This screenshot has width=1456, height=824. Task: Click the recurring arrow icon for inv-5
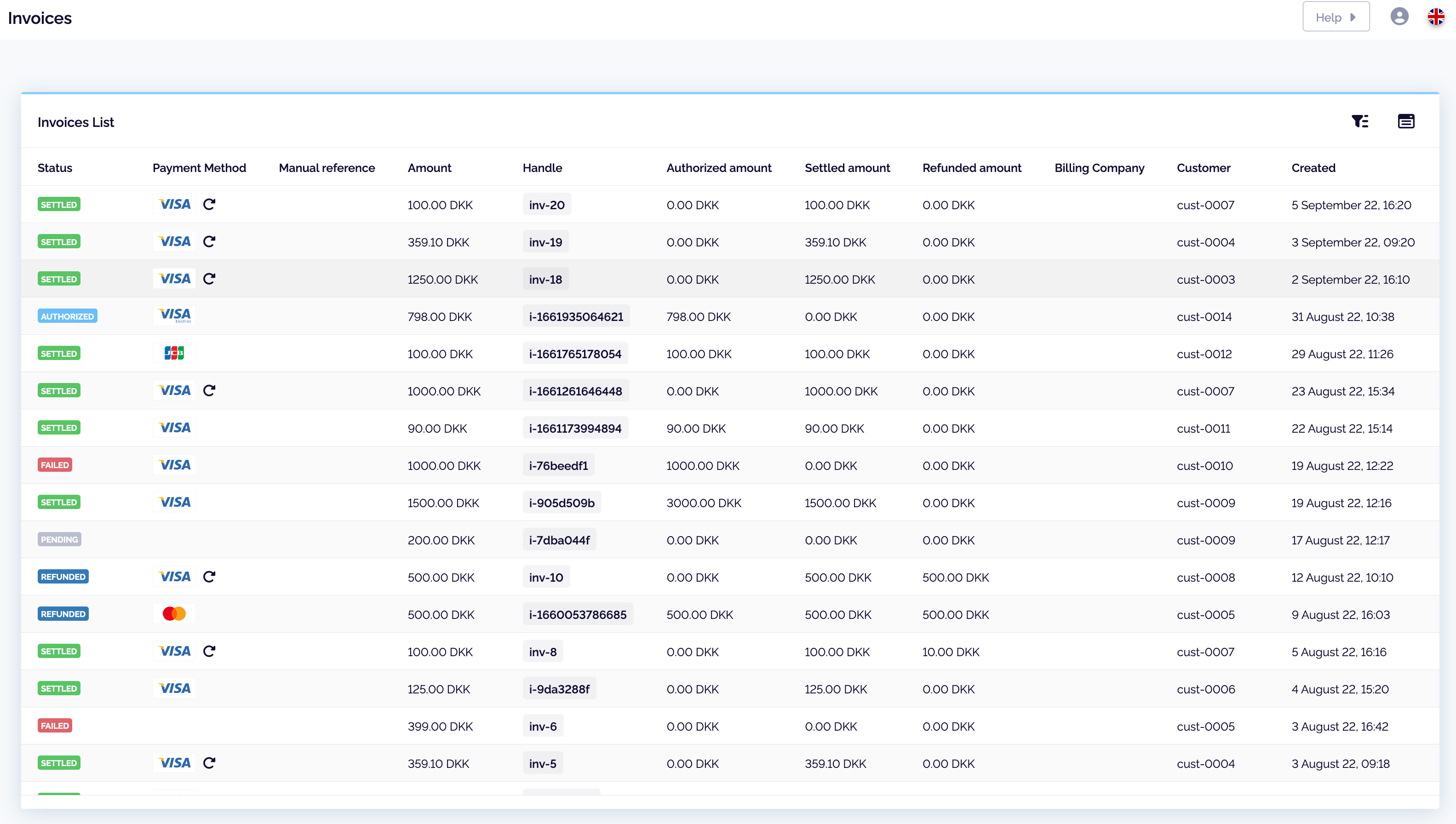click(x=209, y=763)
